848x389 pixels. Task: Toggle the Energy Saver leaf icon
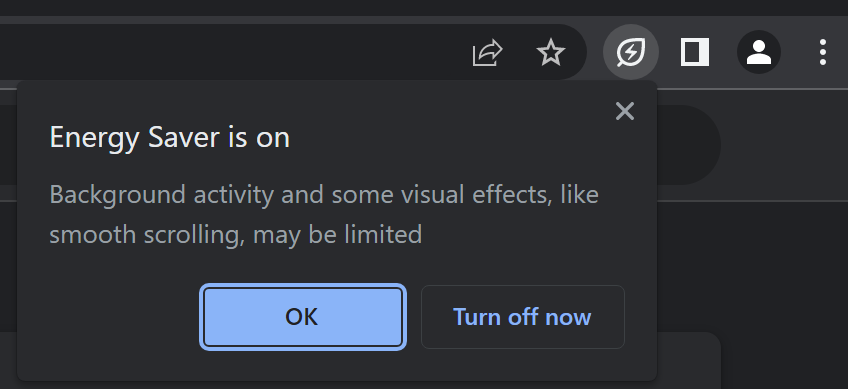coord(631,52)
